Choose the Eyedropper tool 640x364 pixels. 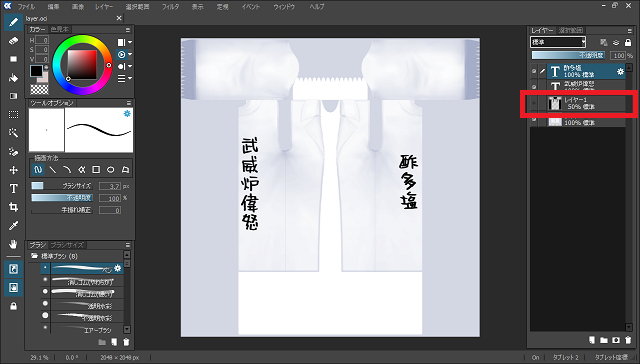[13, 226]
